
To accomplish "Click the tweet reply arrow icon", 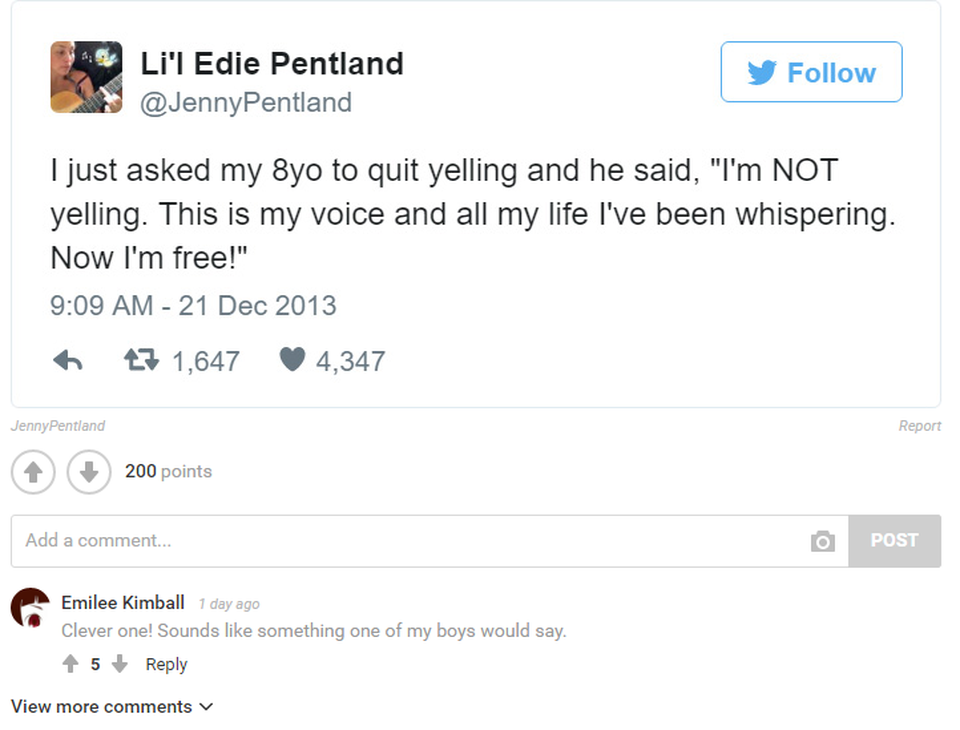I will 67,361.
